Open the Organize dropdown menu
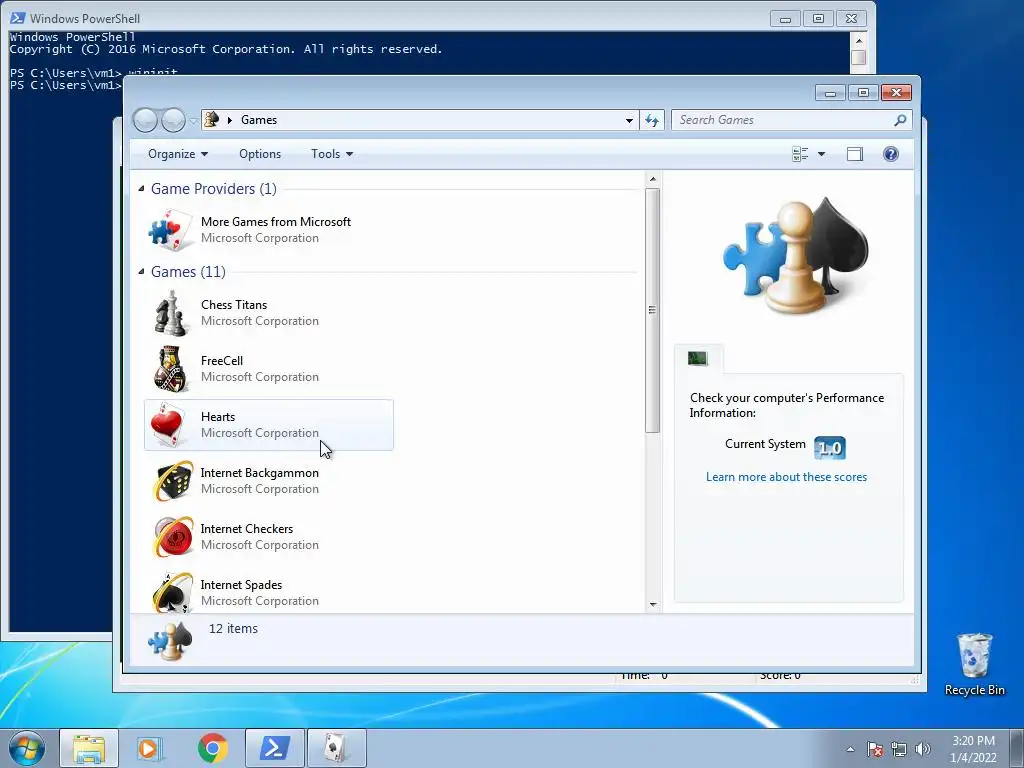Image resolution: width=1024 pixels, height=768 pixels. 178,154
